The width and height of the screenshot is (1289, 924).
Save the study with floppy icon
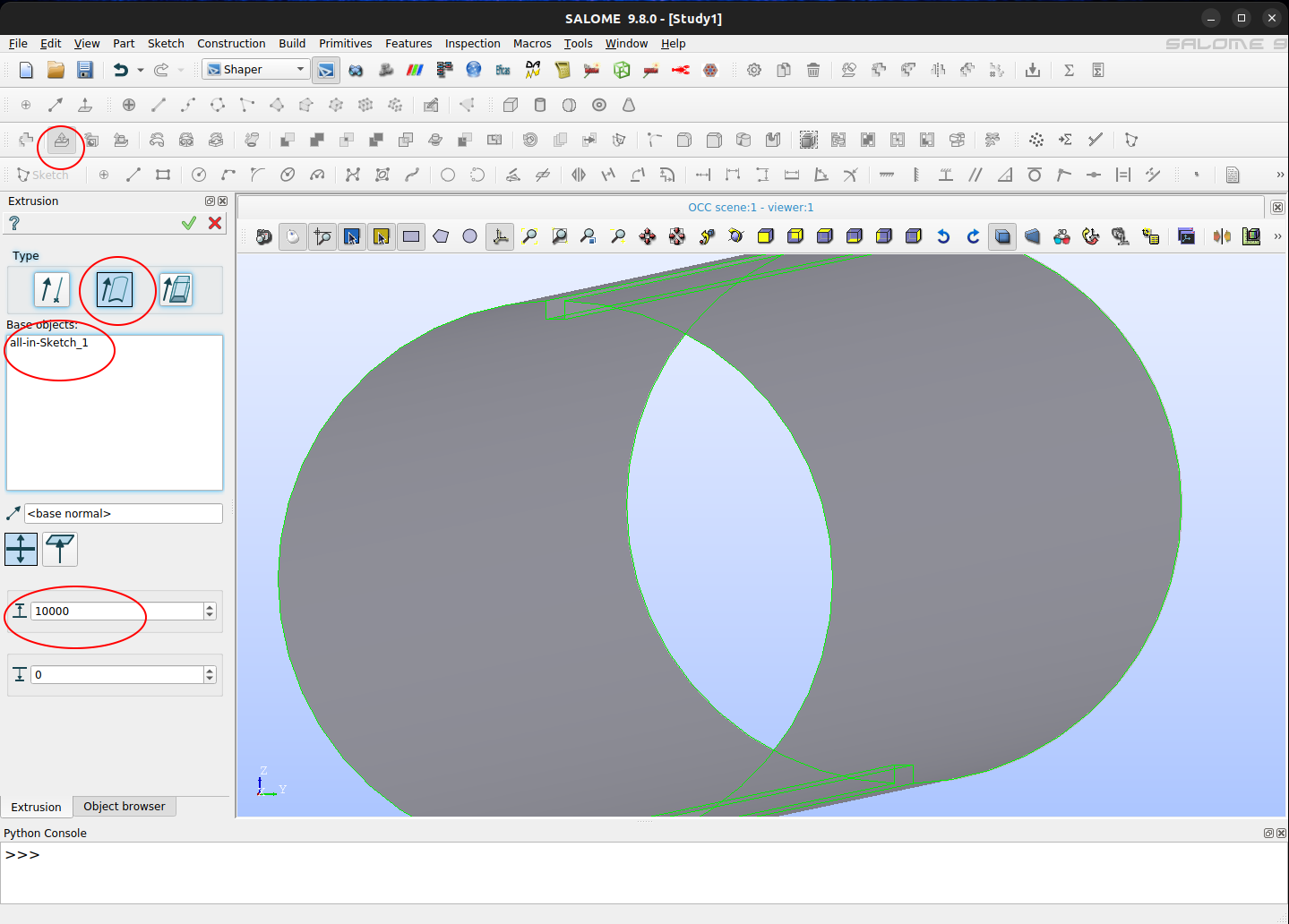point(85,70)
